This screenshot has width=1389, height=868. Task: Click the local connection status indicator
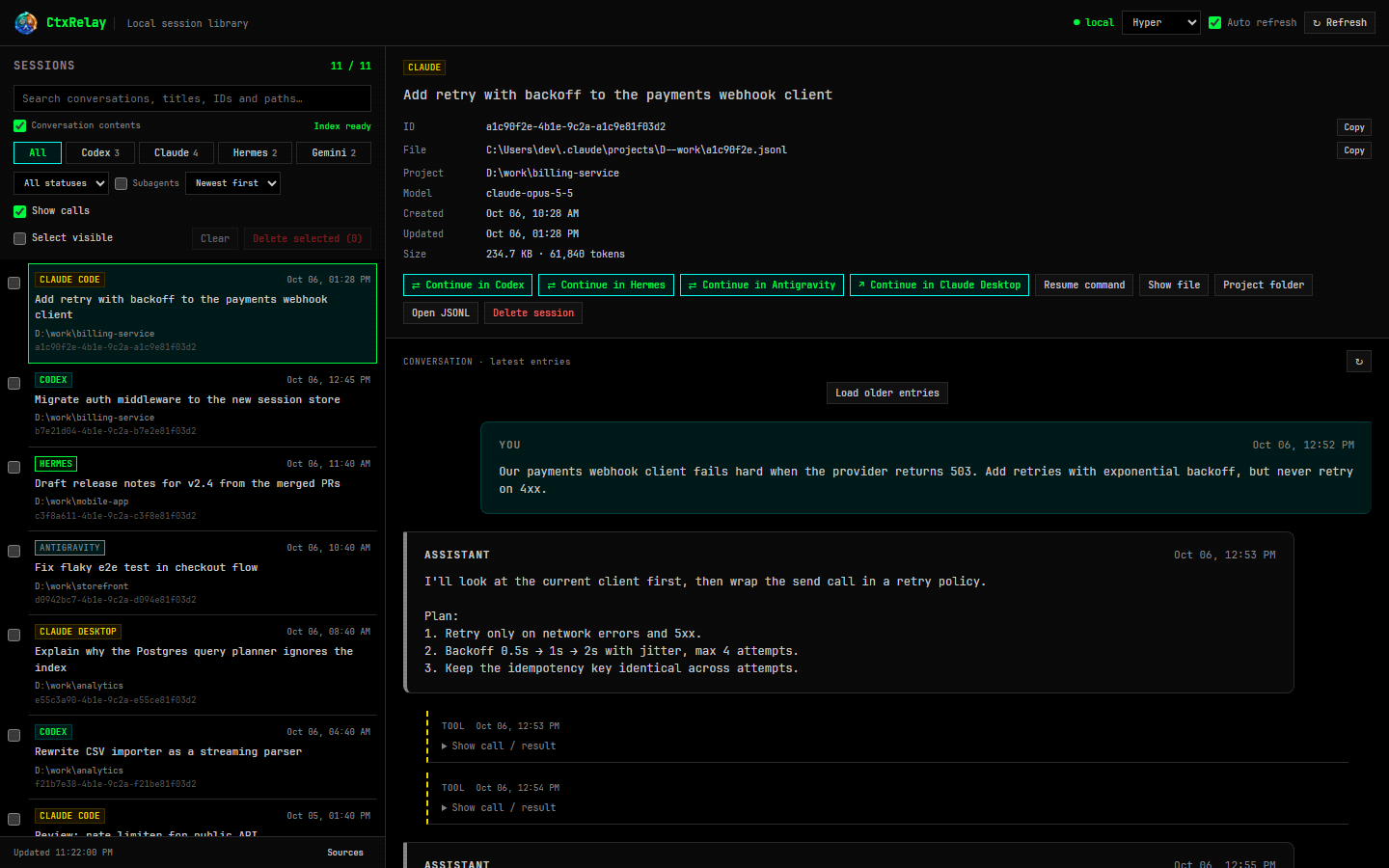1094,22
